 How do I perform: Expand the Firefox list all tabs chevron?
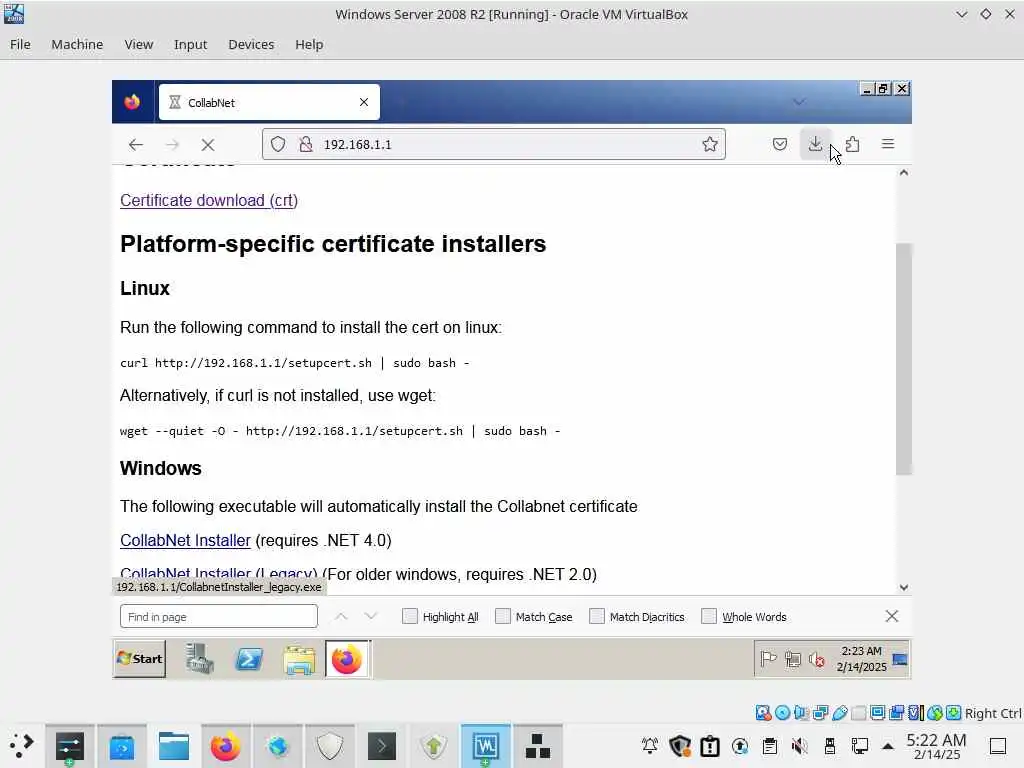coord(799,102)
